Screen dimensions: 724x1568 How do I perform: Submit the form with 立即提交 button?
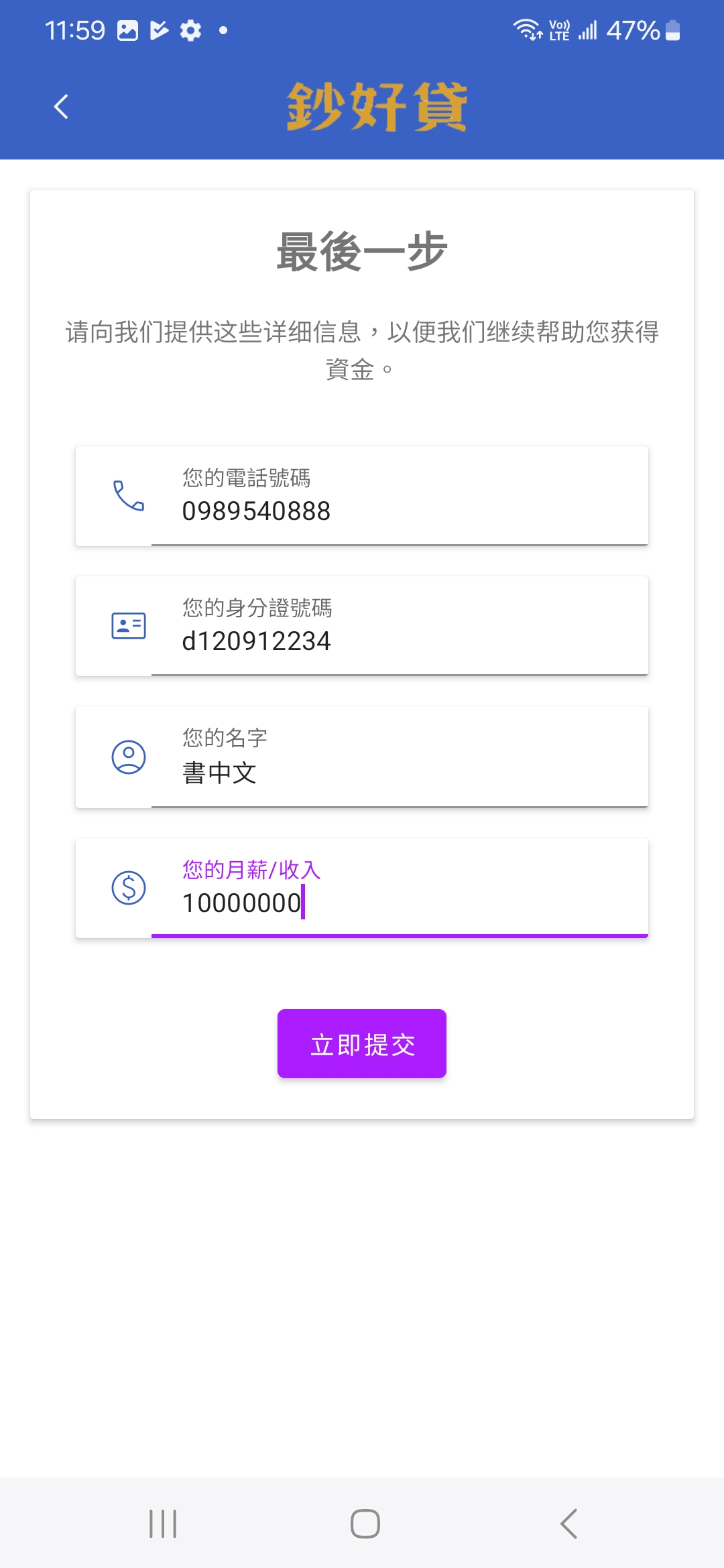click(362, 1043)
